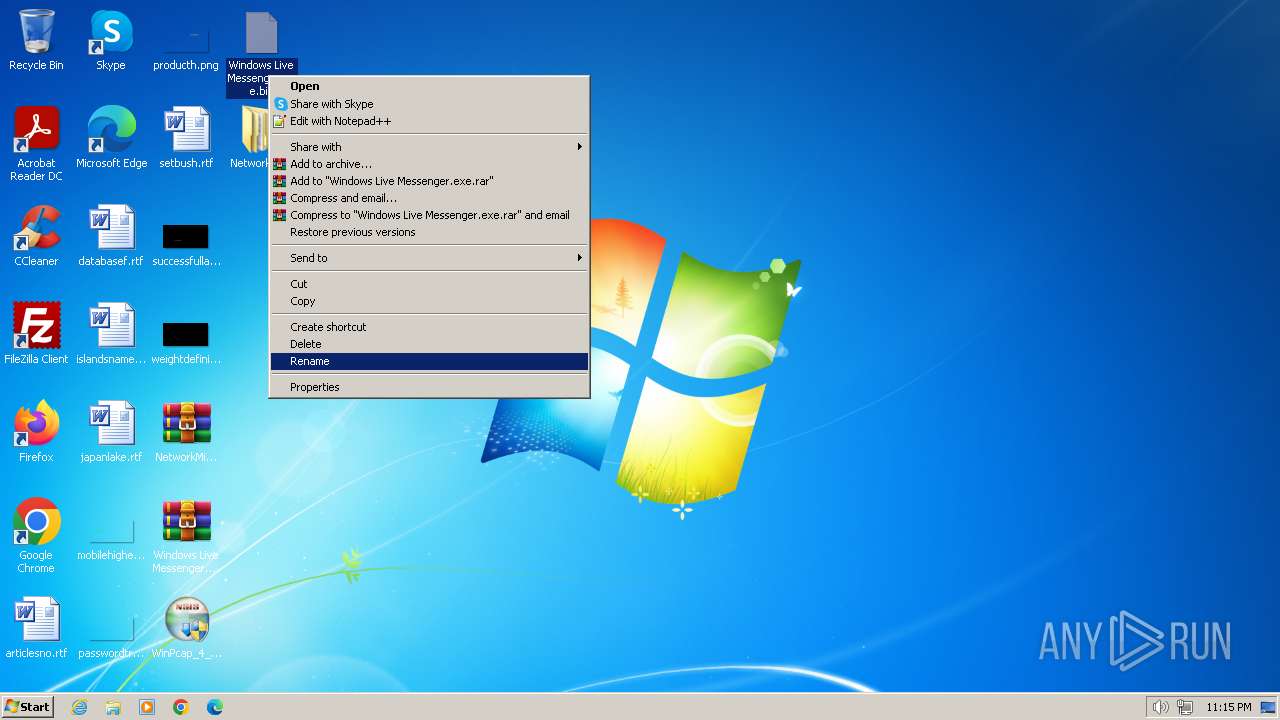1280x720 pixels.
Task: Choose Cut in the context menu
Action: [429, 284]
